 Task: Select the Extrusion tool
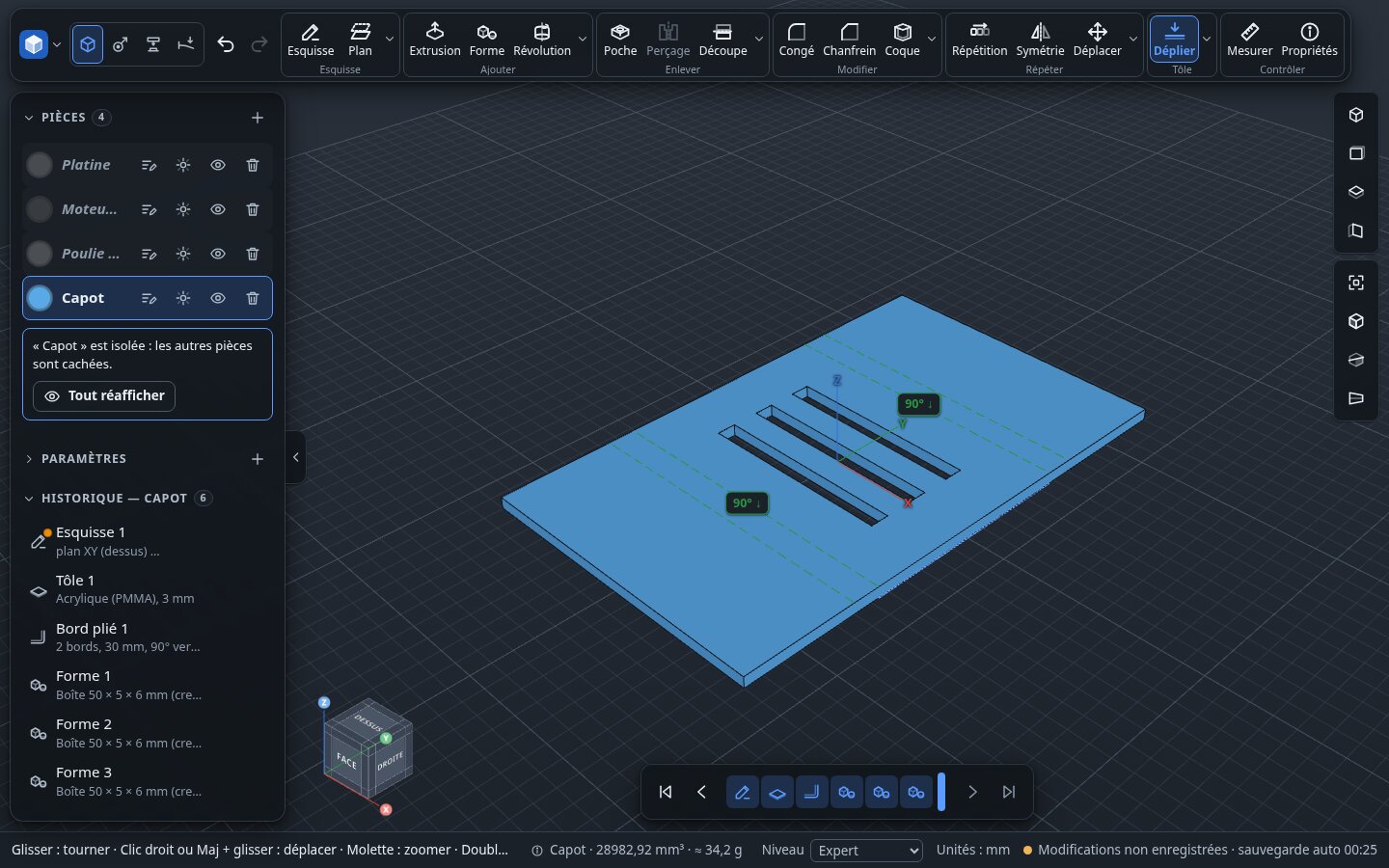[434, 40]
